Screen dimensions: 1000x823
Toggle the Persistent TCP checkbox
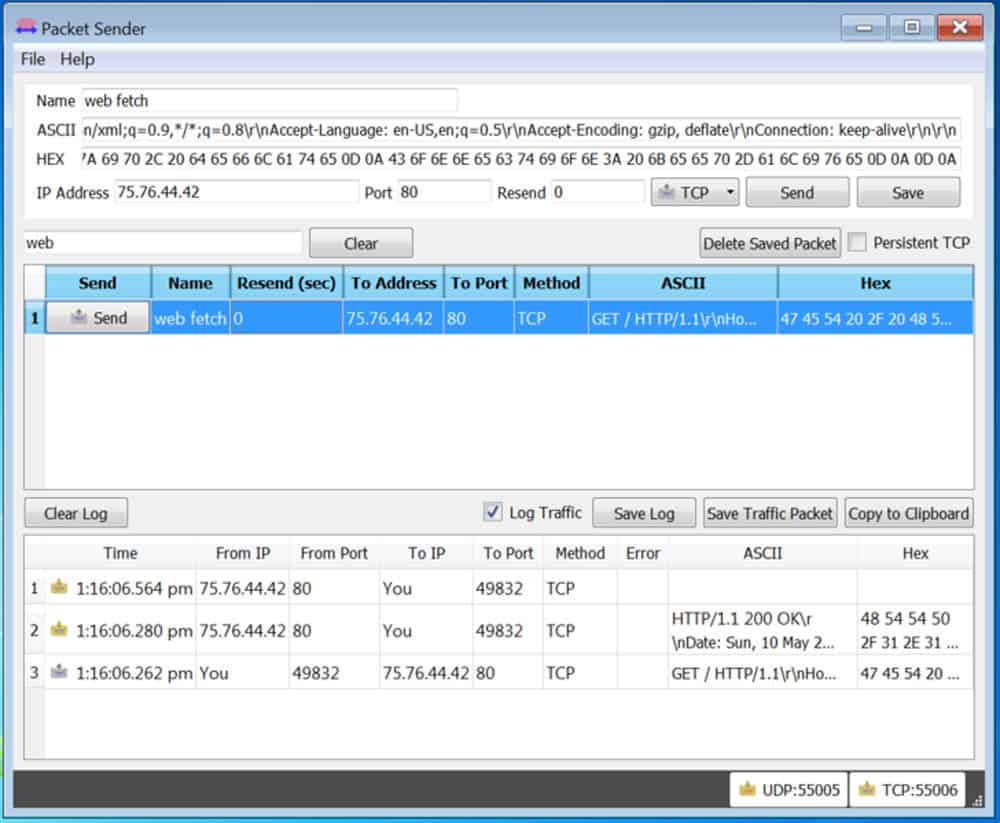point(858,242)
